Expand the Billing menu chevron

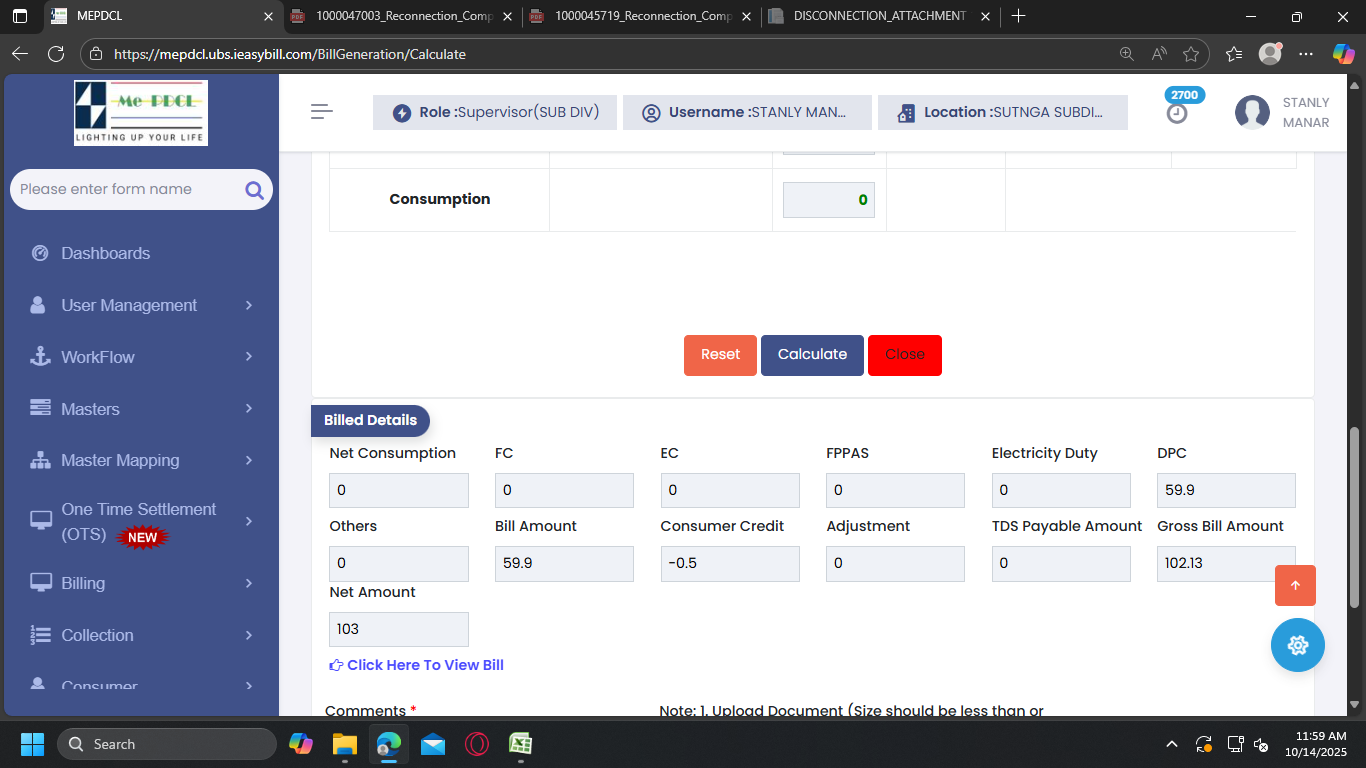coord(249,583)
